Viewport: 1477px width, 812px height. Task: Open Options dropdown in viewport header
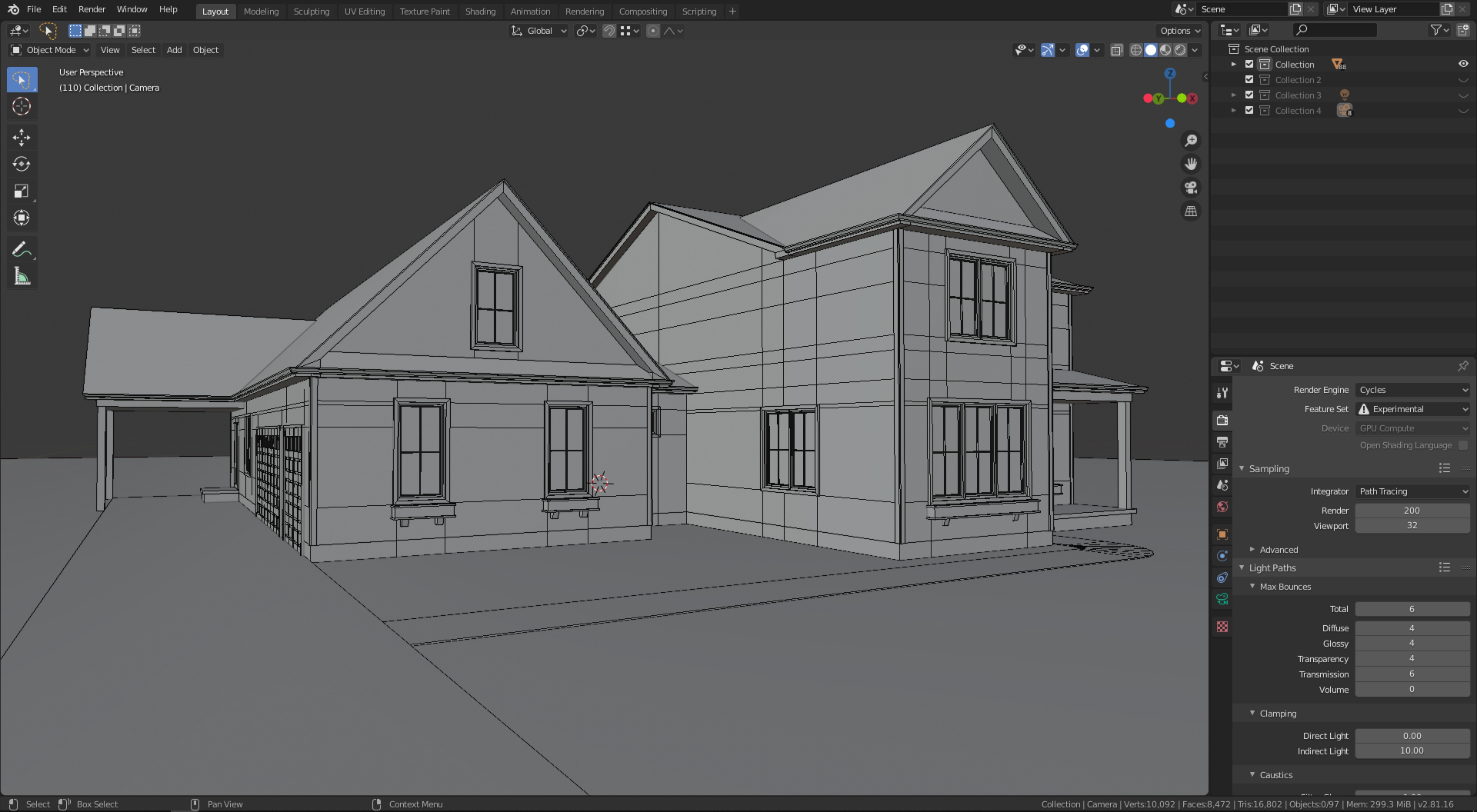[1180, 31]
